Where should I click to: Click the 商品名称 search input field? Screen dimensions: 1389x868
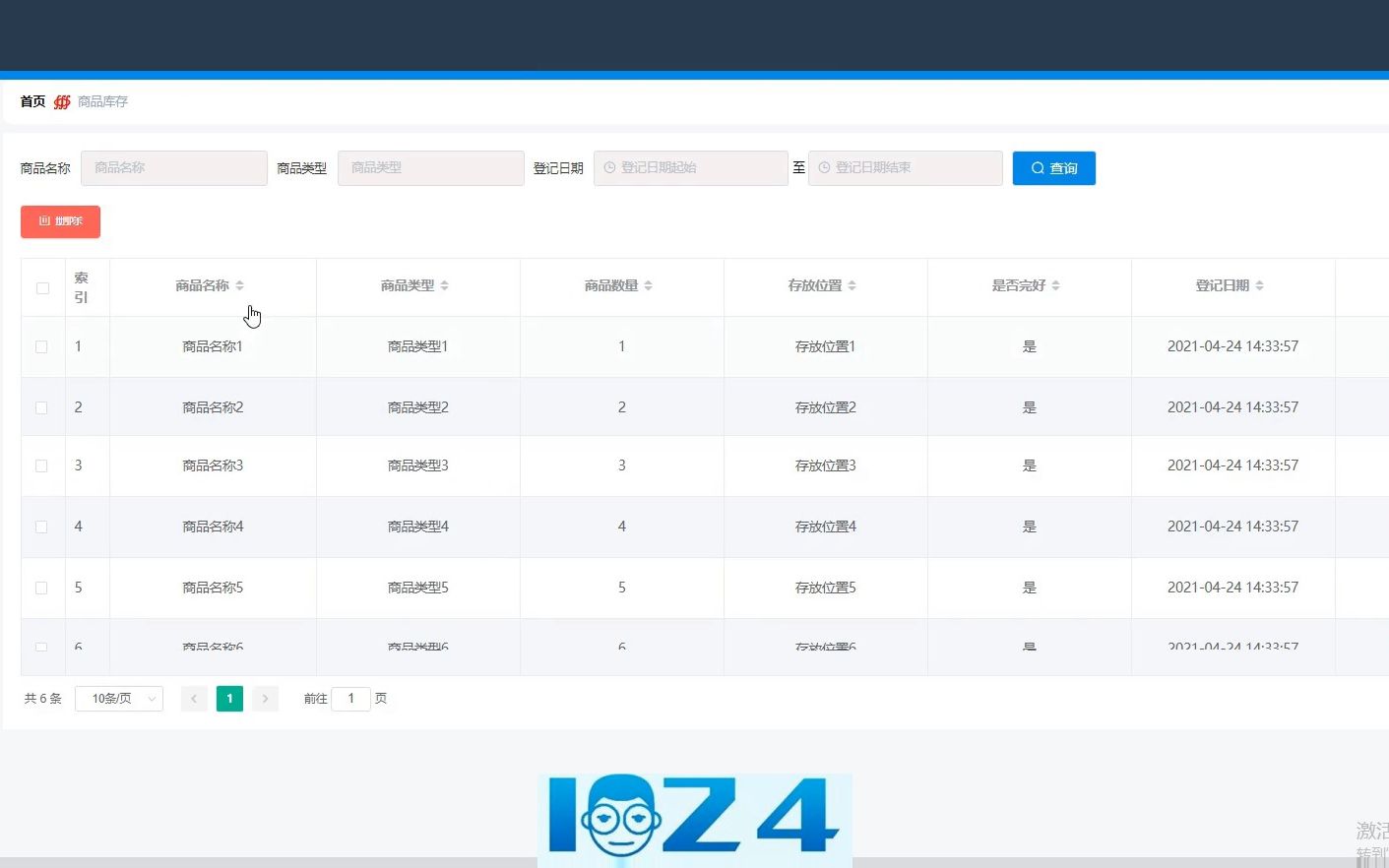tap(173, 167)
